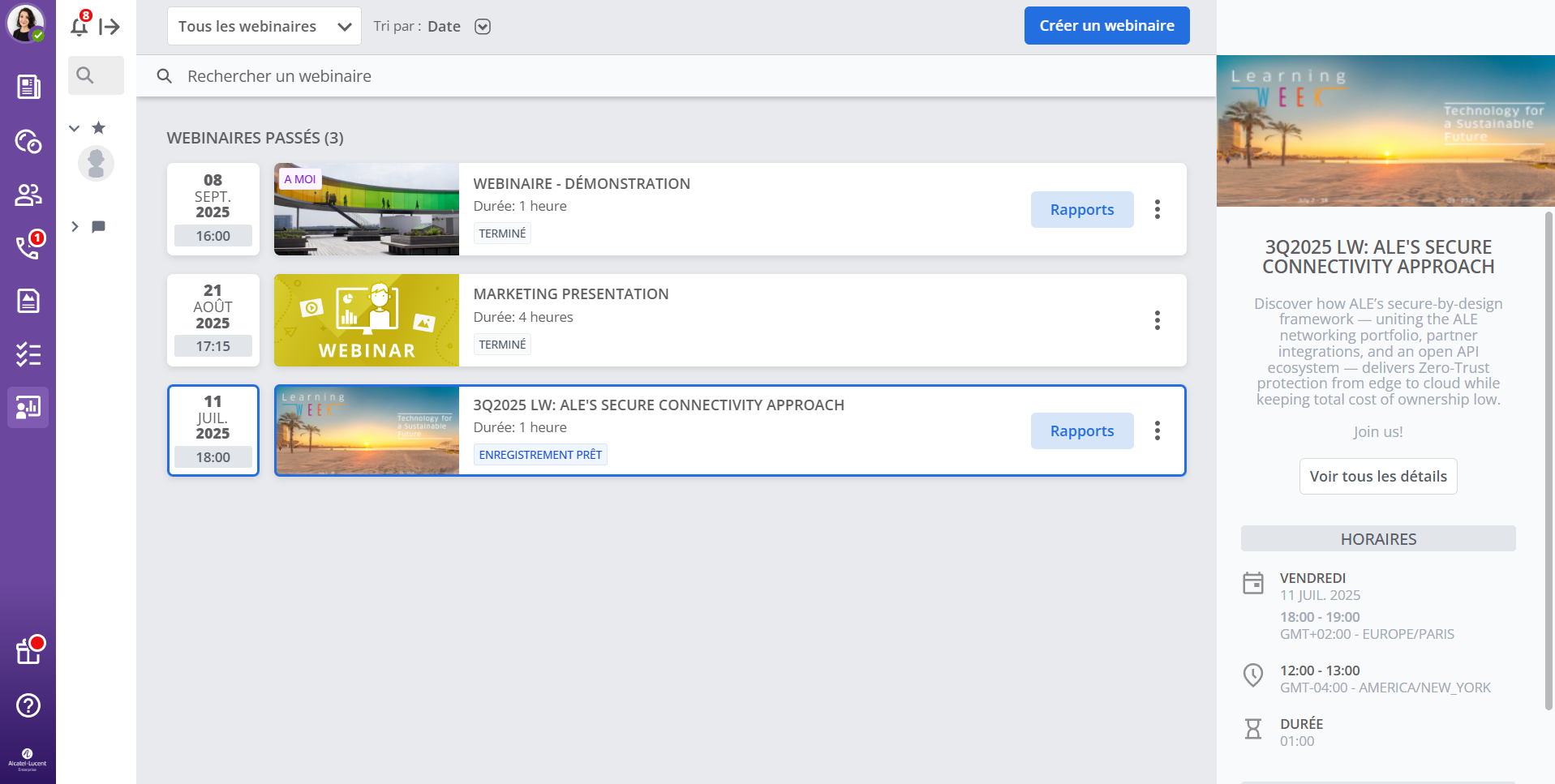Click the magnifier icon in webinar search bar
1555x784 pixels.
(165, 76)
